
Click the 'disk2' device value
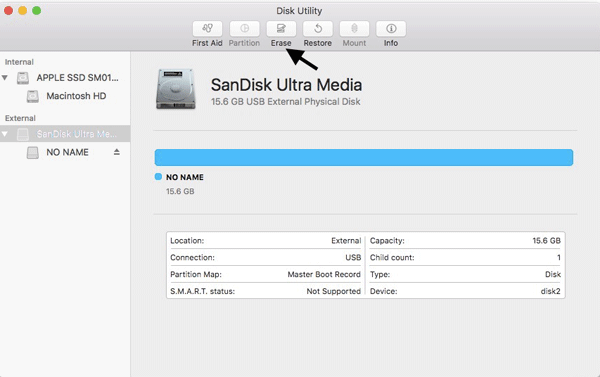[x=551, y=291]
